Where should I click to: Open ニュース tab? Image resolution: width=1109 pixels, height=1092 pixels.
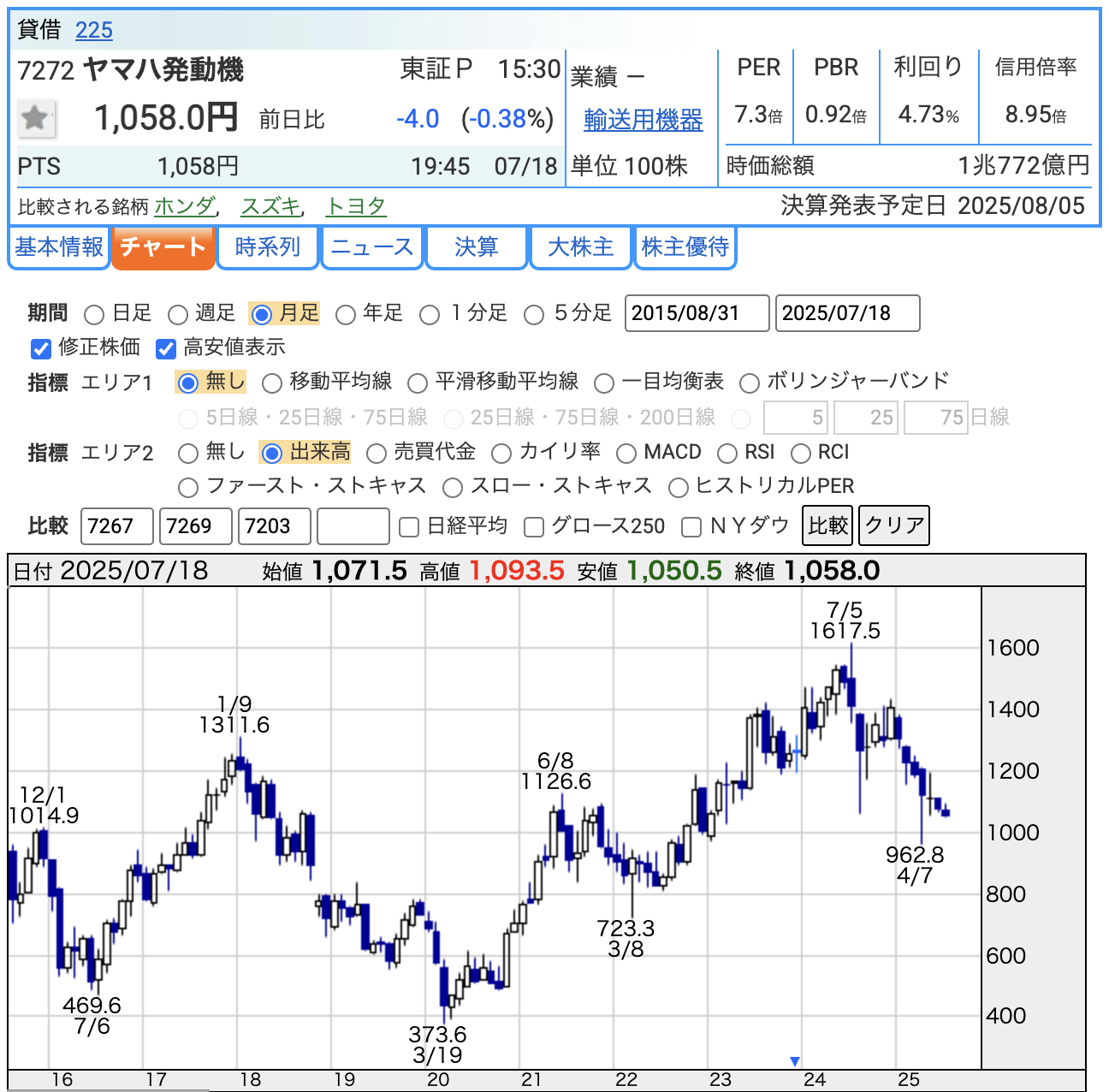click(372, 247)
